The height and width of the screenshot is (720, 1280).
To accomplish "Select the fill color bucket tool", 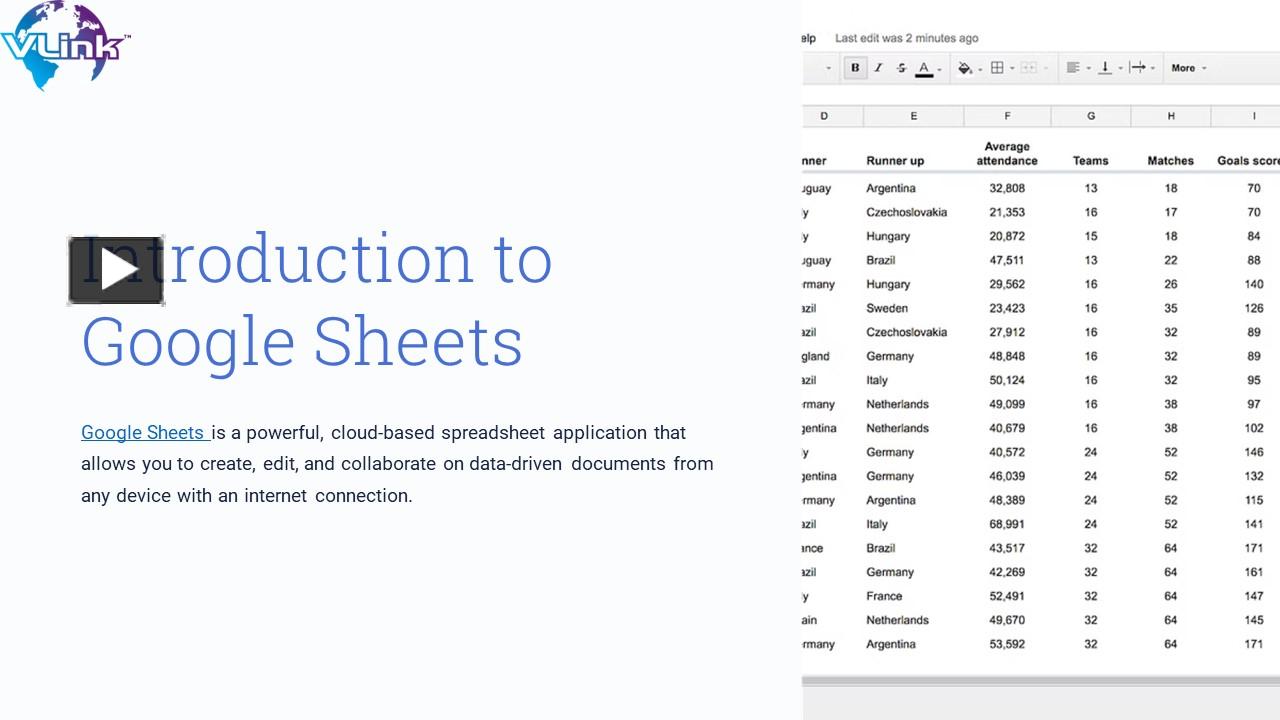I will tap(964, 67).
